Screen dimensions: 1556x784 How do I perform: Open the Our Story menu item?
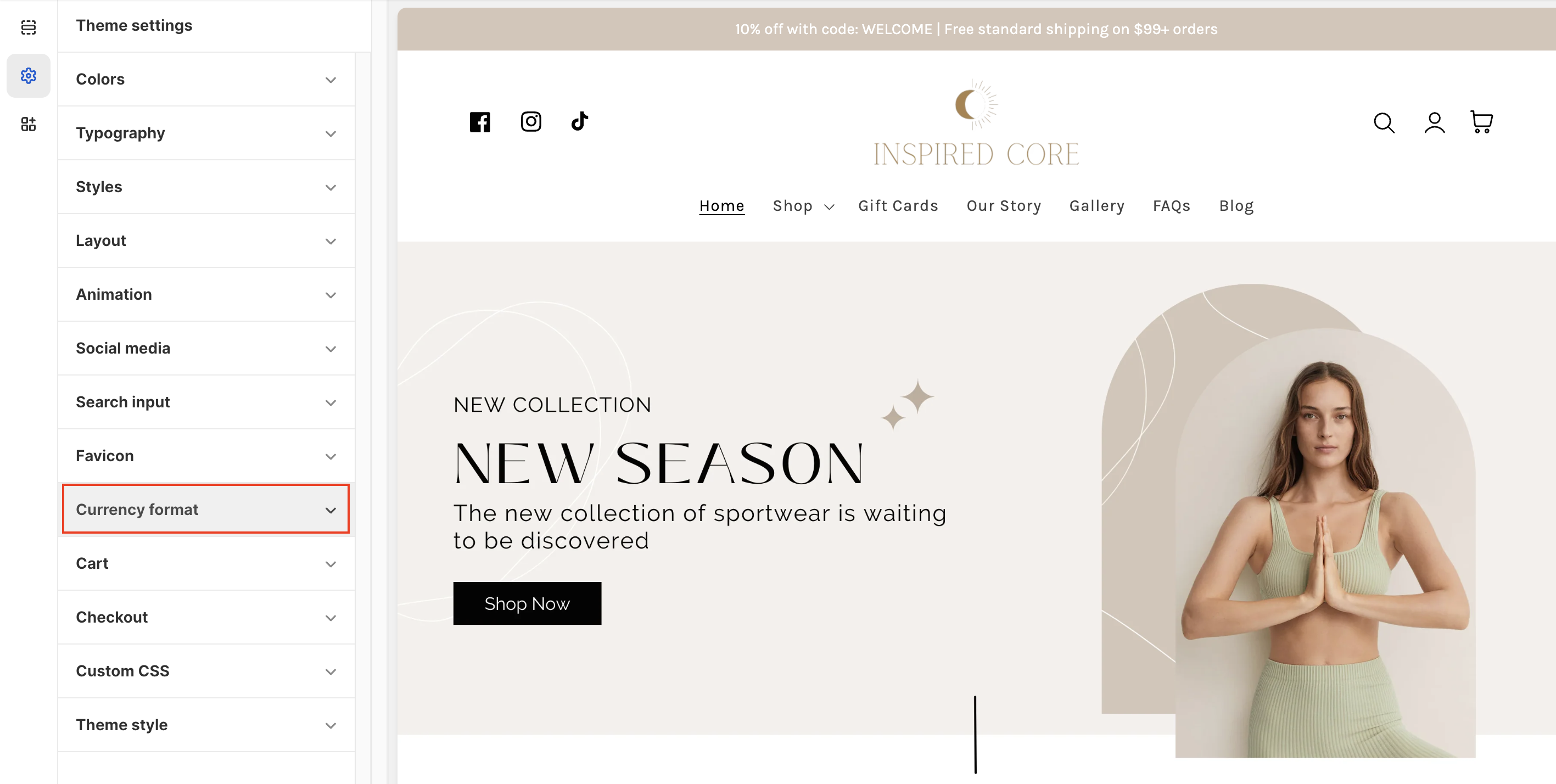[x=1004, y=206]
